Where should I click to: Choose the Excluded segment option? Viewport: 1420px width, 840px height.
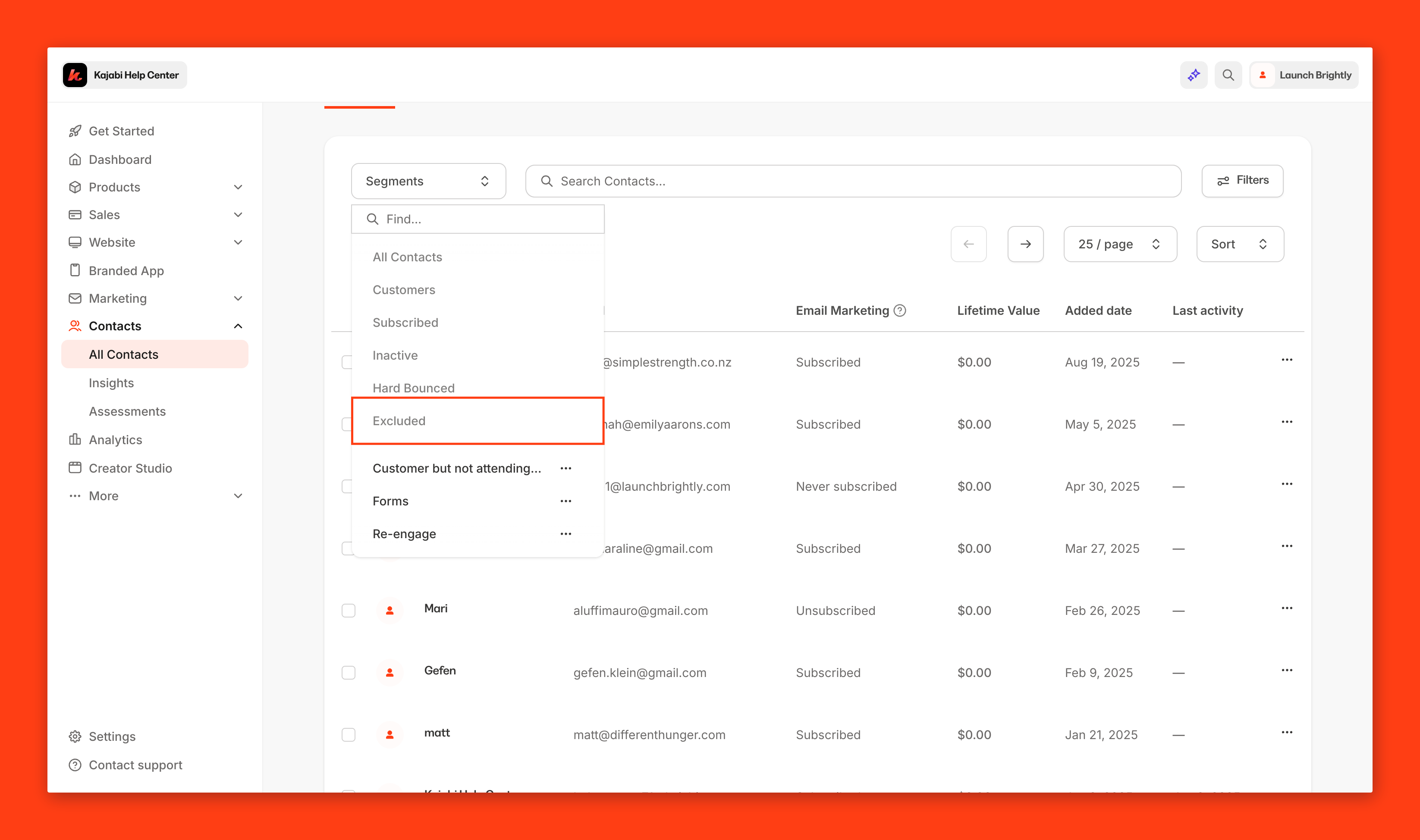click(399, 420)
